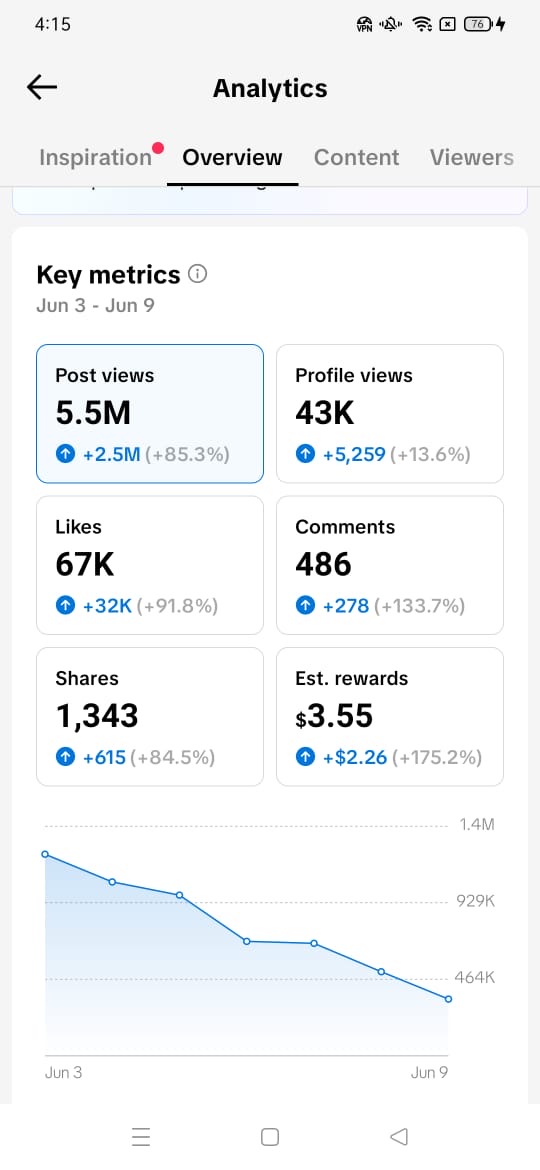Tap the Android home square icon
Screen dimensions: 540x1170
pyautogui.click(x=270, y=1136)
